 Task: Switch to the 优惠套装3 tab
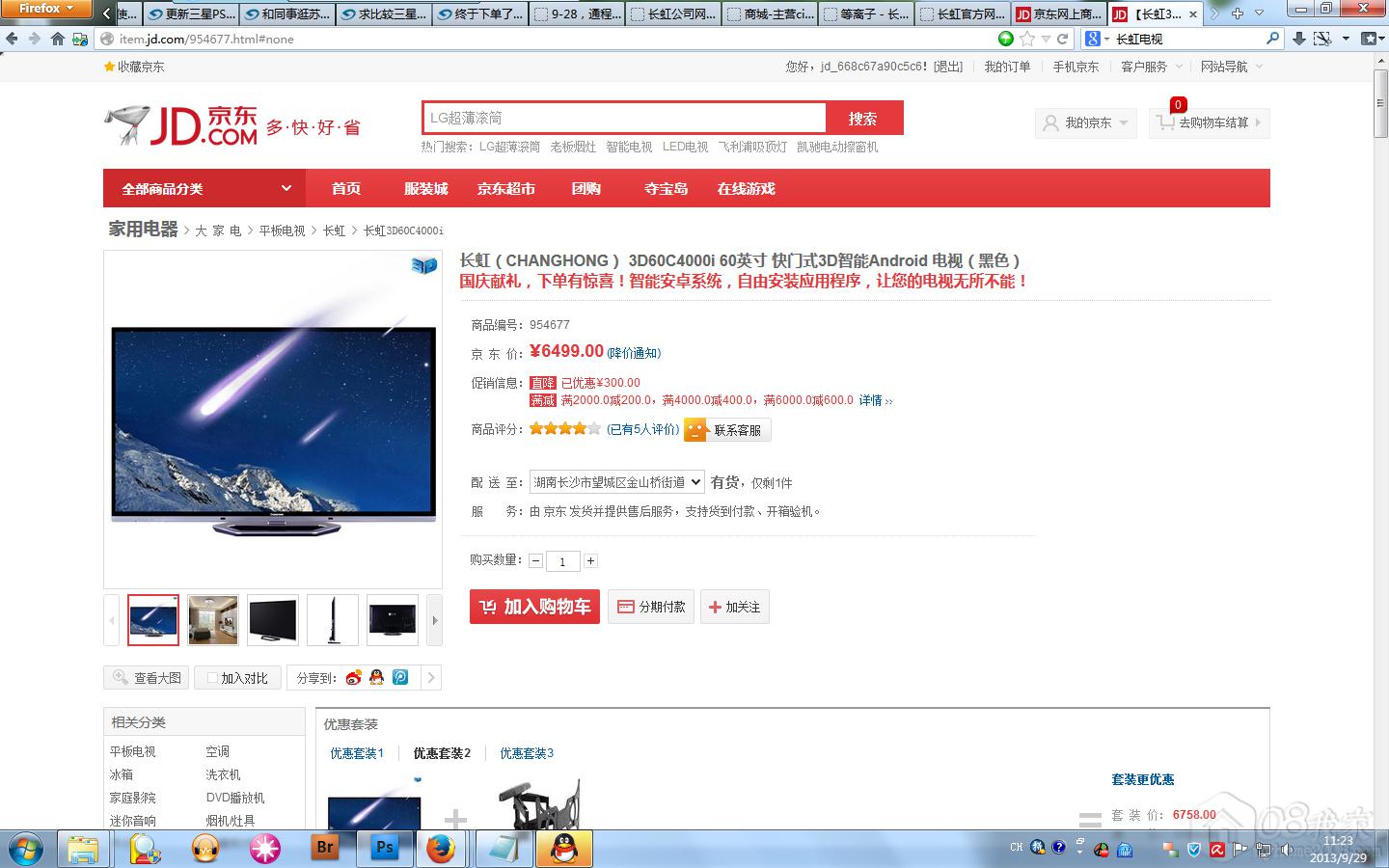(526, 753)
